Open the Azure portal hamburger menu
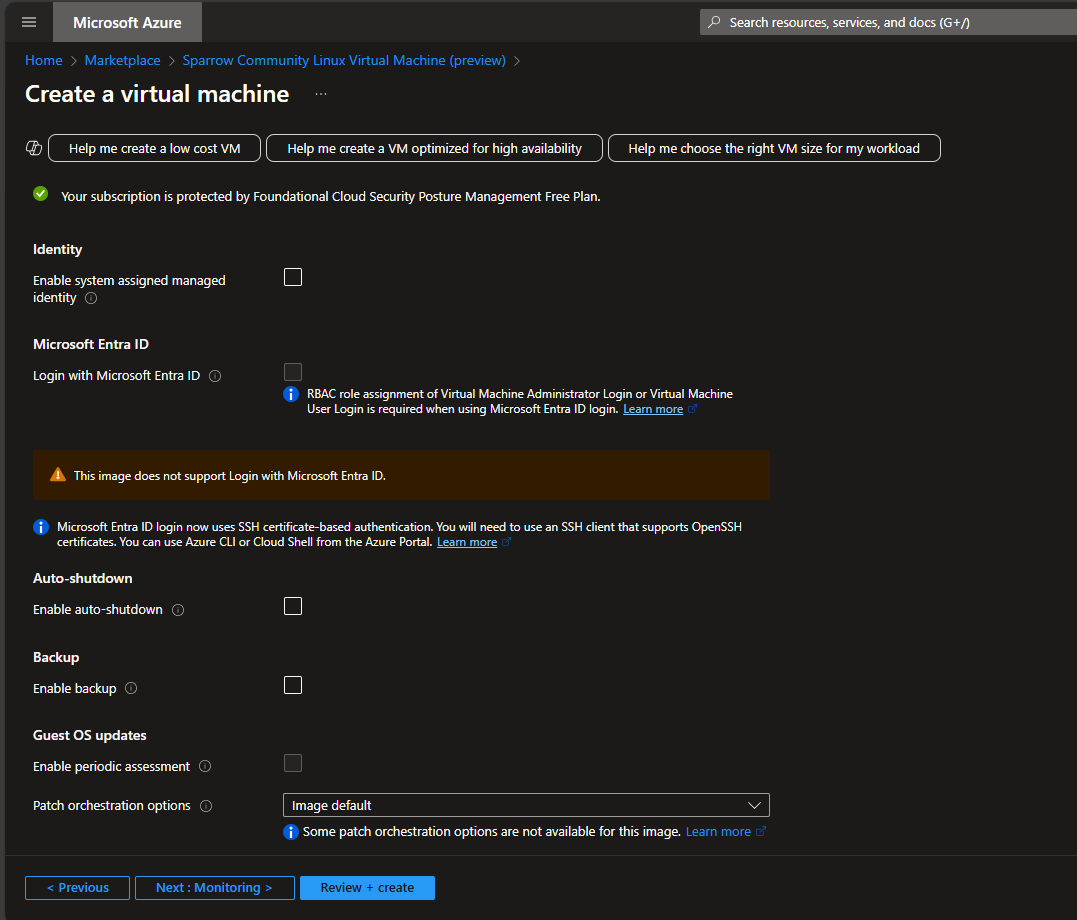Screen dimensions: 1077x920 click(x=28, y=21)
